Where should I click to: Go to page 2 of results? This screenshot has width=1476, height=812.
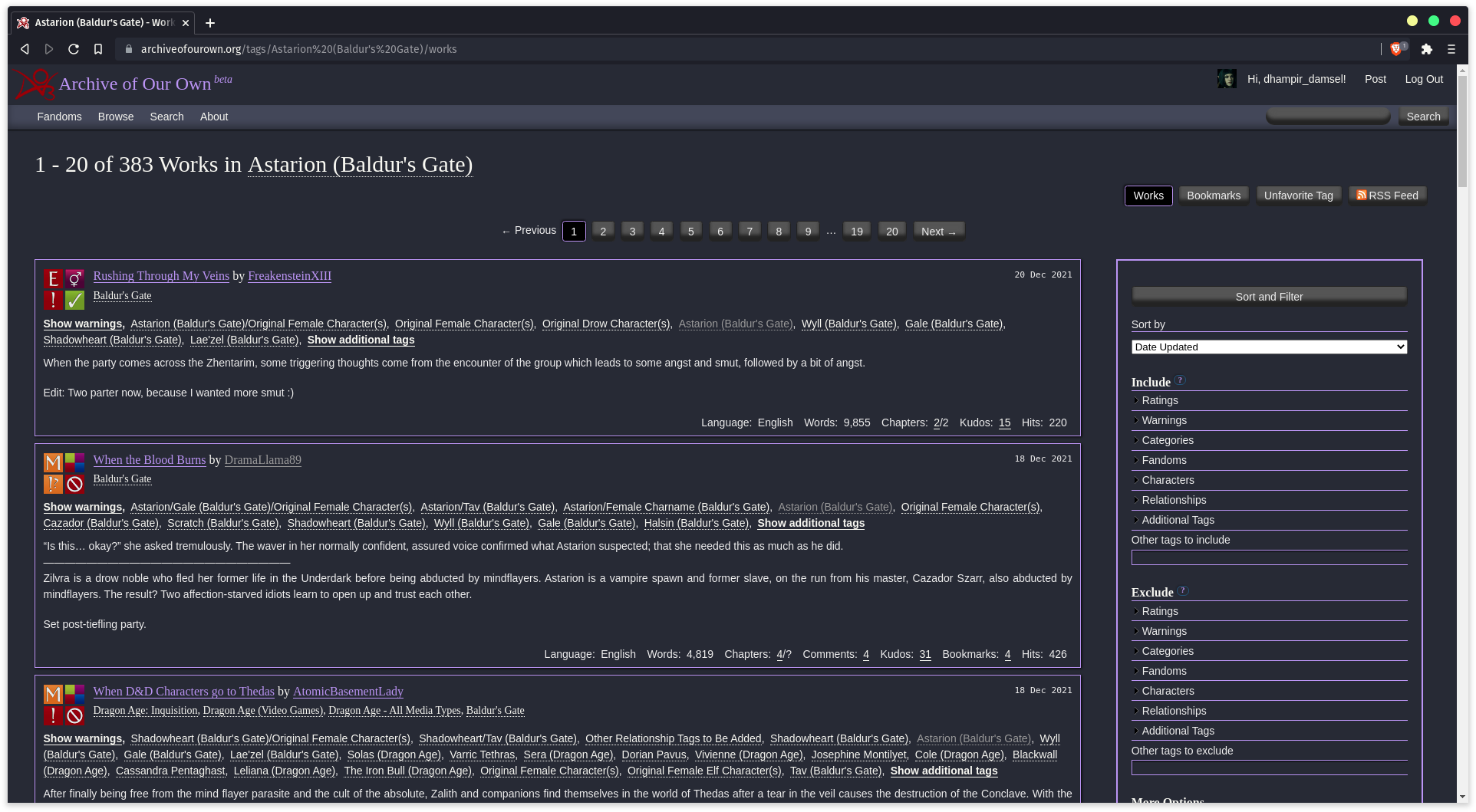click(603, 232)
